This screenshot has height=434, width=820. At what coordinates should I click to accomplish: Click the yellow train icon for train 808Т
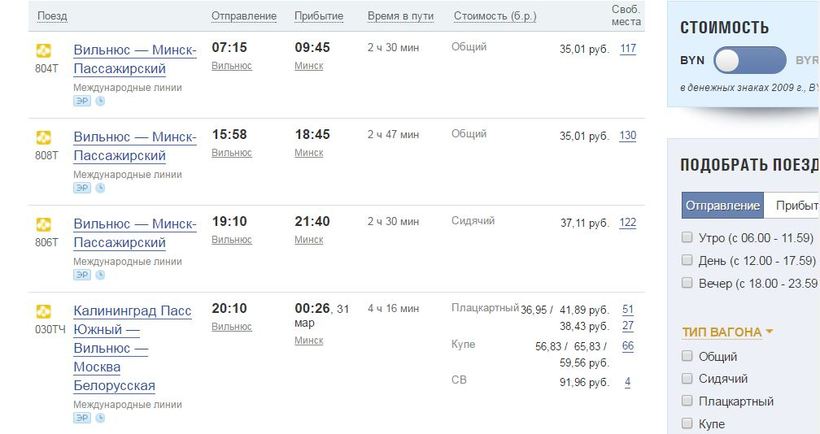[x=43, y=138]
